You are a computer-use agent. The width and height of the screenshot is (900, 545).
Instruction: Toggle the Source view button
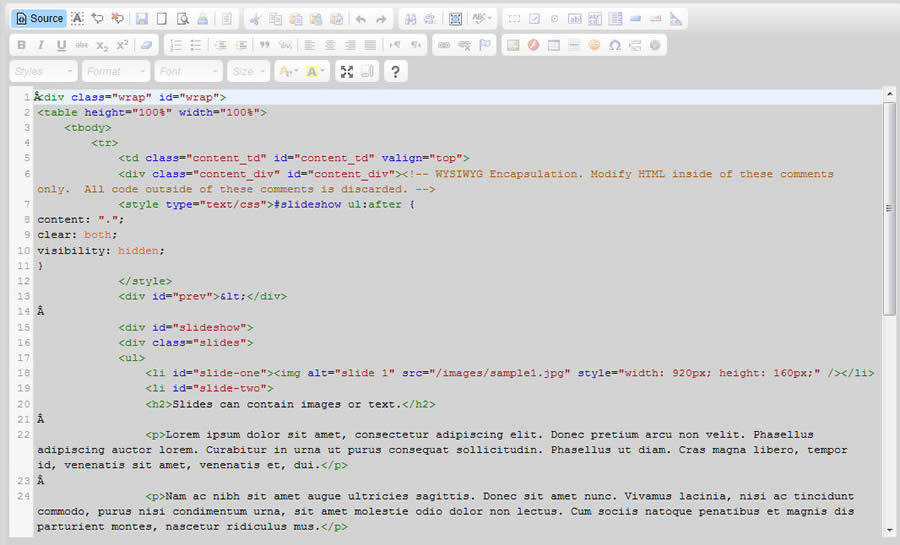tap(39, 18)
